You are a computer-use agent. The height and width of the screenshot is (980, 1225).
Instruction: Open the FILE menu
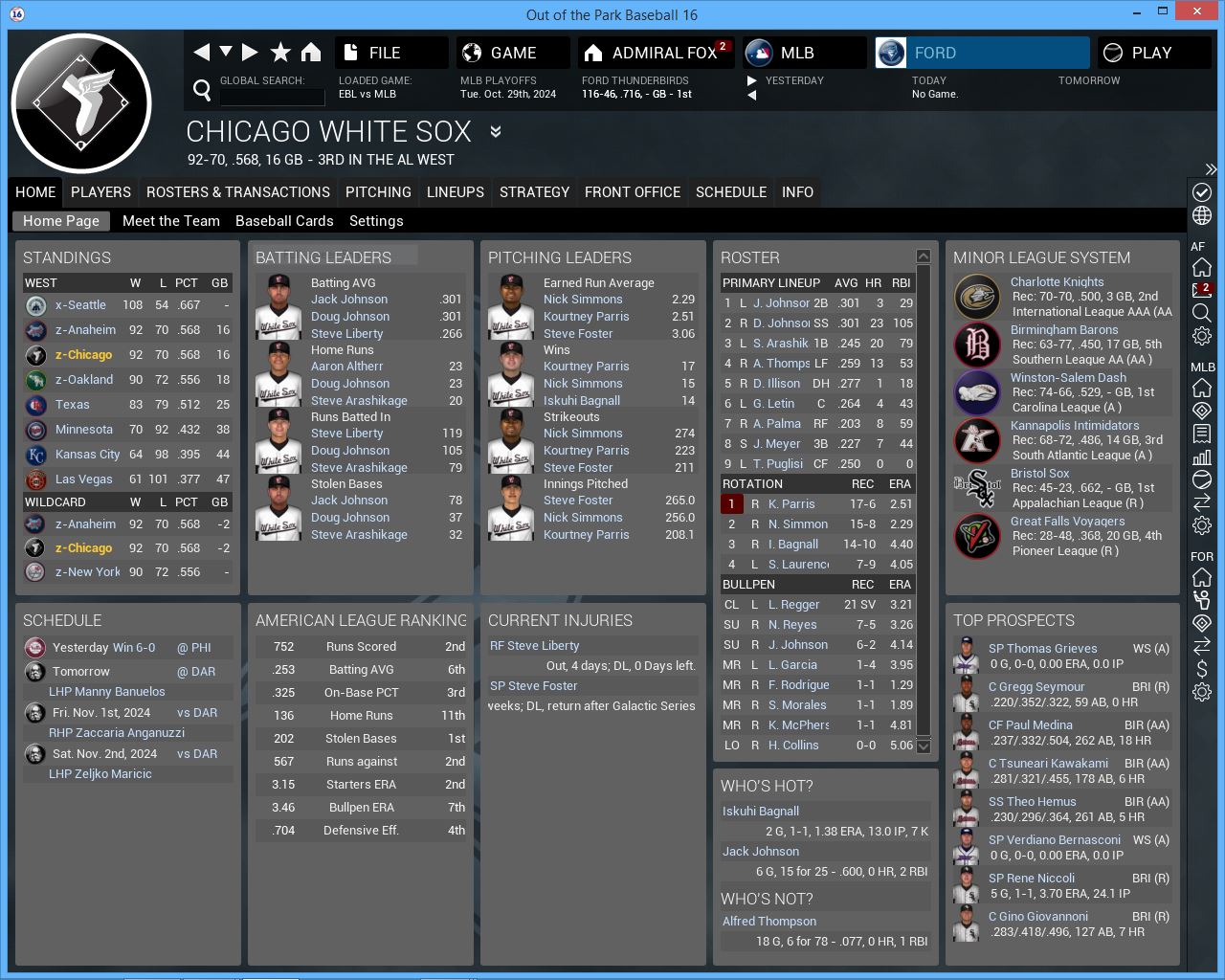click(x=391, y=53)
